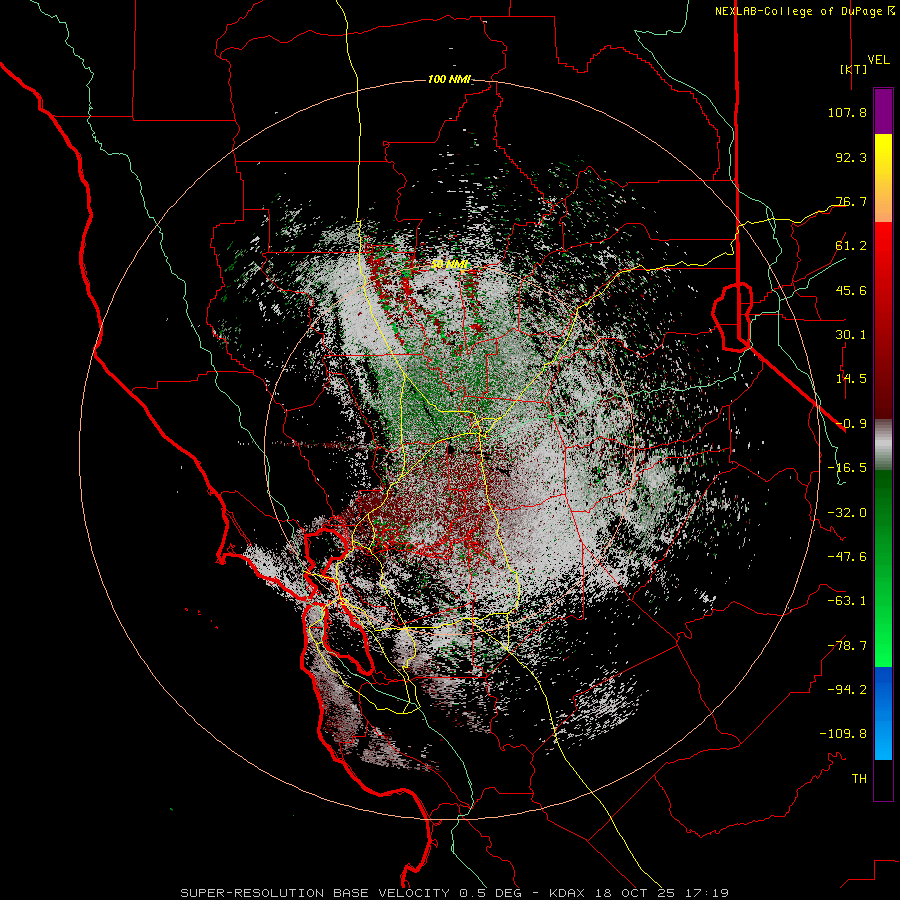Click the TH legend label
900x900 pixels.
859,779
